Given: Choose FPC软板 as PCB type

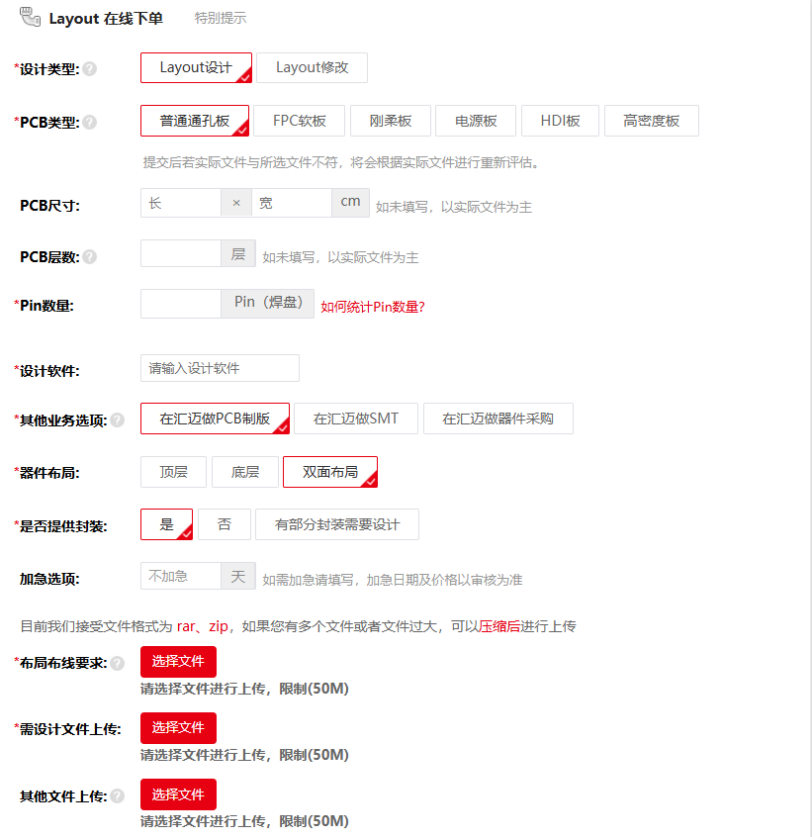Looking at the screenshot, I should [299, 121].
